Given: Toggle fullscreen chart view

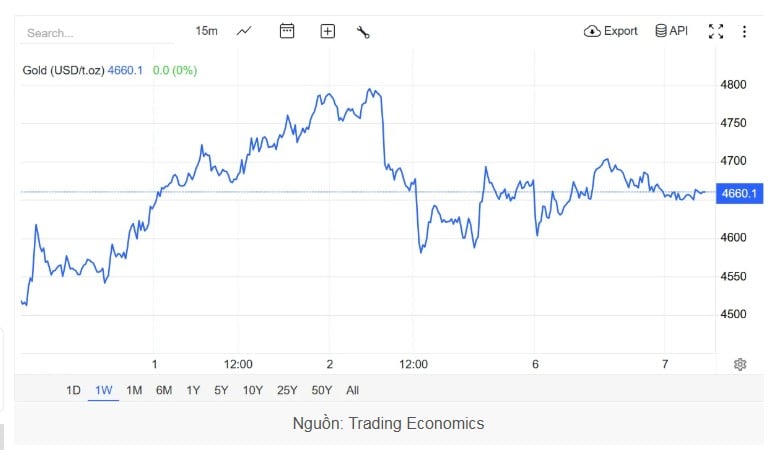Looking at the screenshot, I should 715,31.
